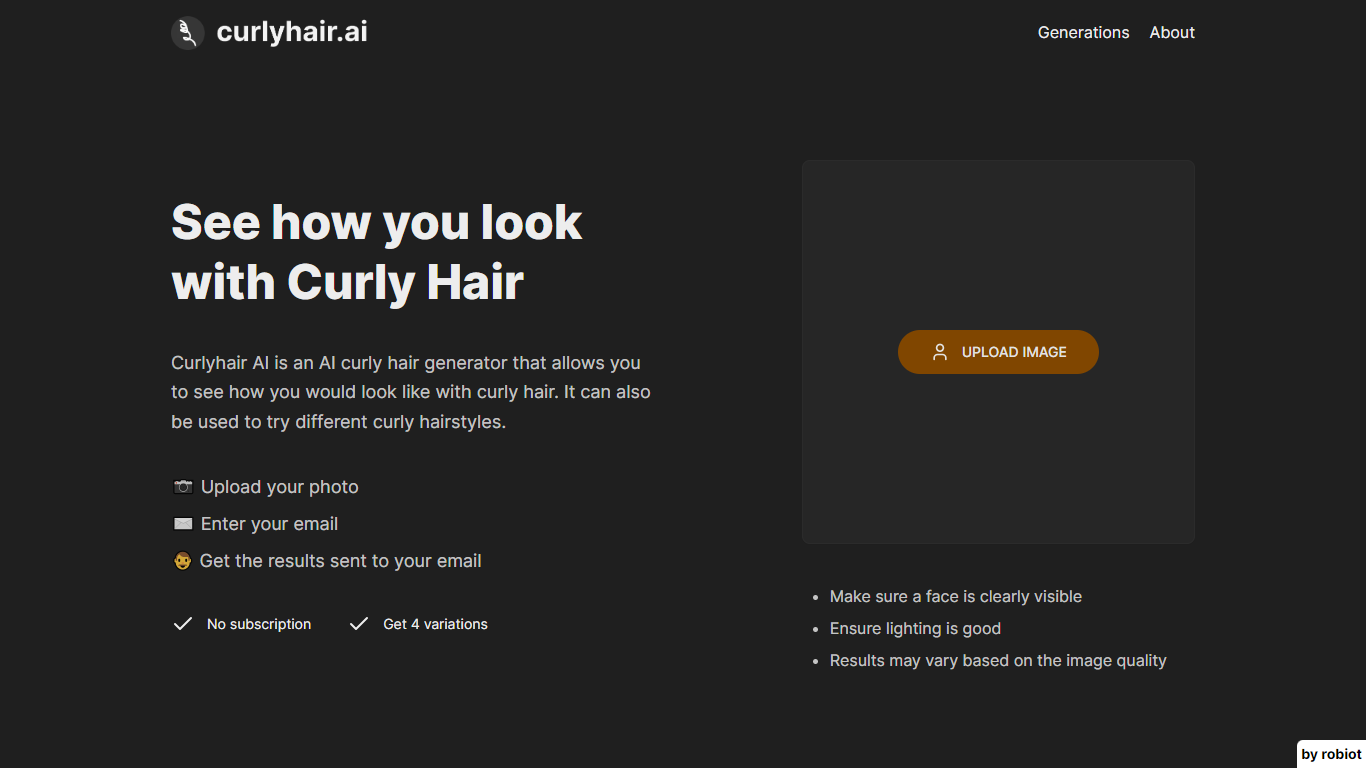Click the Enter your email text

[x=269, y=524]
